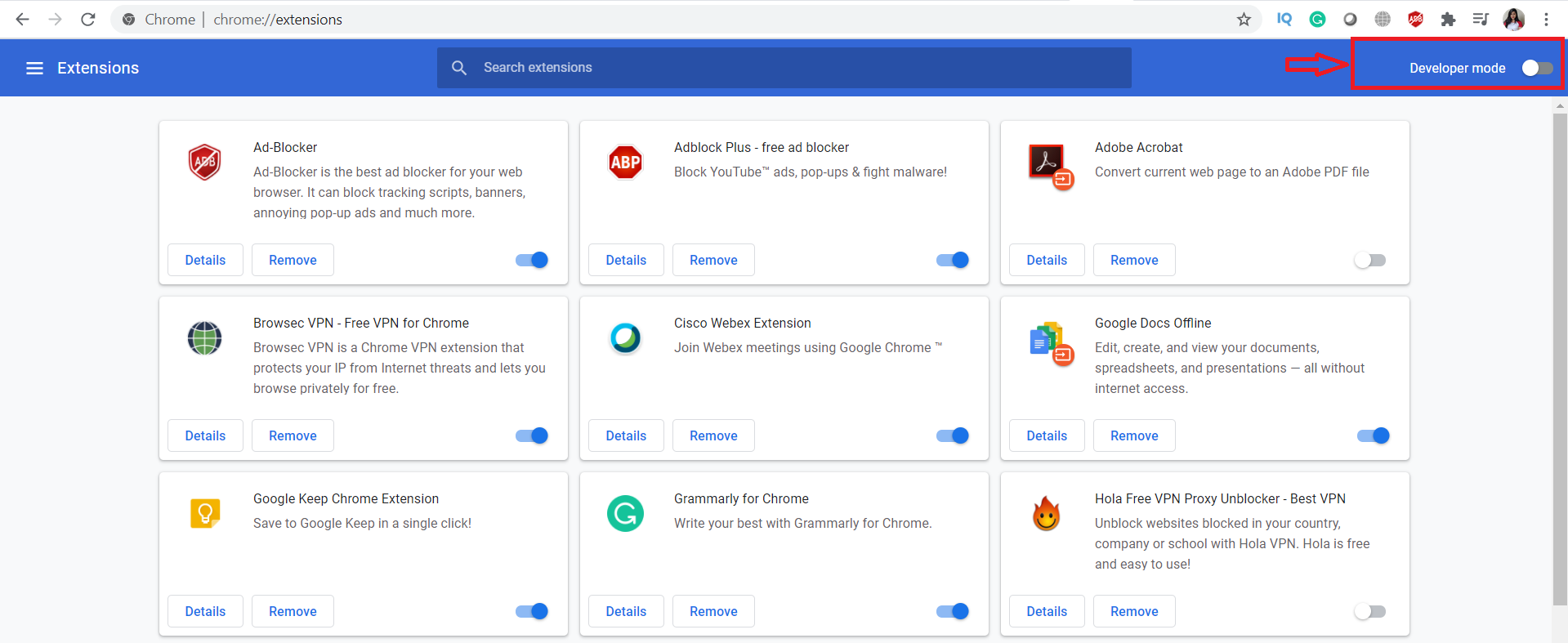Click the Ad-Blocker red shield logo
This screenshot has width=1568, height=643.
(x=204, y=162)
